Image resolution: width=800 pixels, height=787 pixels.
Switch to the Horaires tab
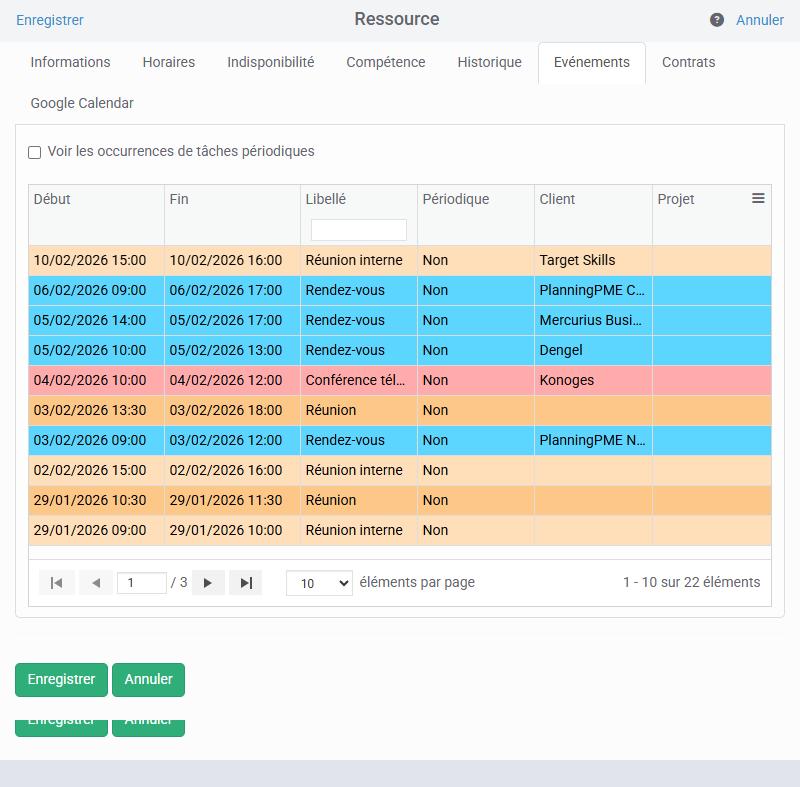tap(169, 62)
